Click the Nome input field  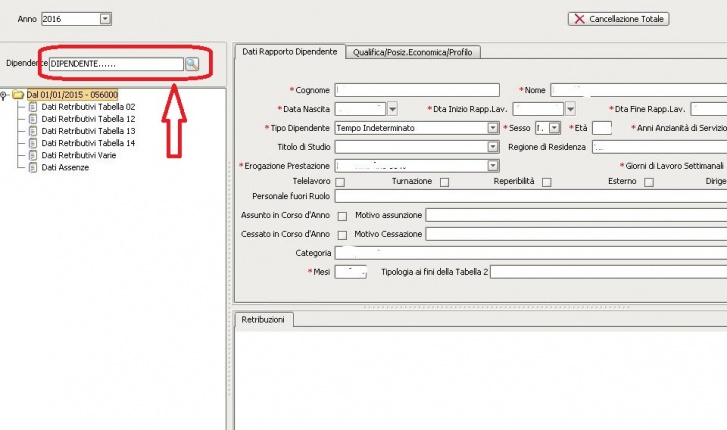pos(638,90)
